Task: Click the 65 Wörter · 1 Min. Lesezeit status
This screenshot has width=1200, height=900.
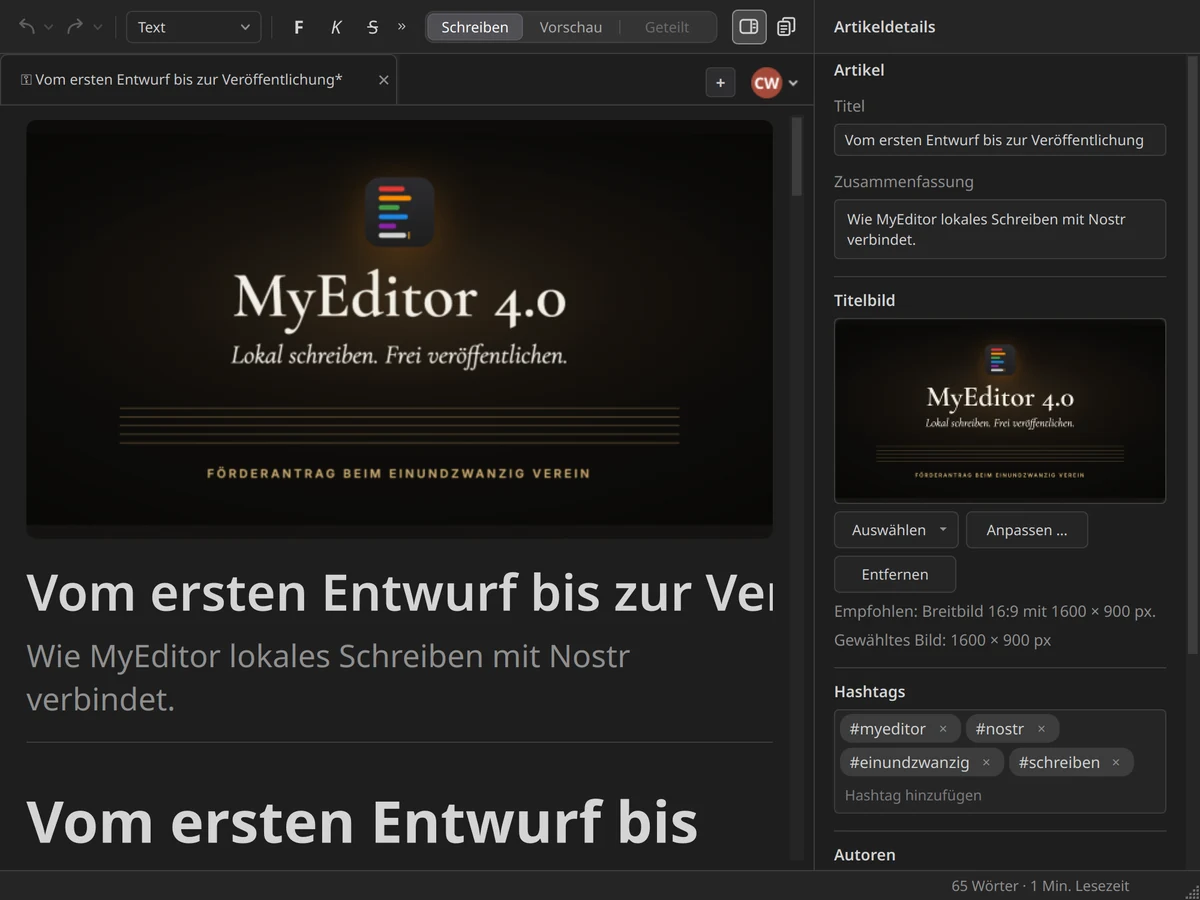Action: pos(1040,886)
